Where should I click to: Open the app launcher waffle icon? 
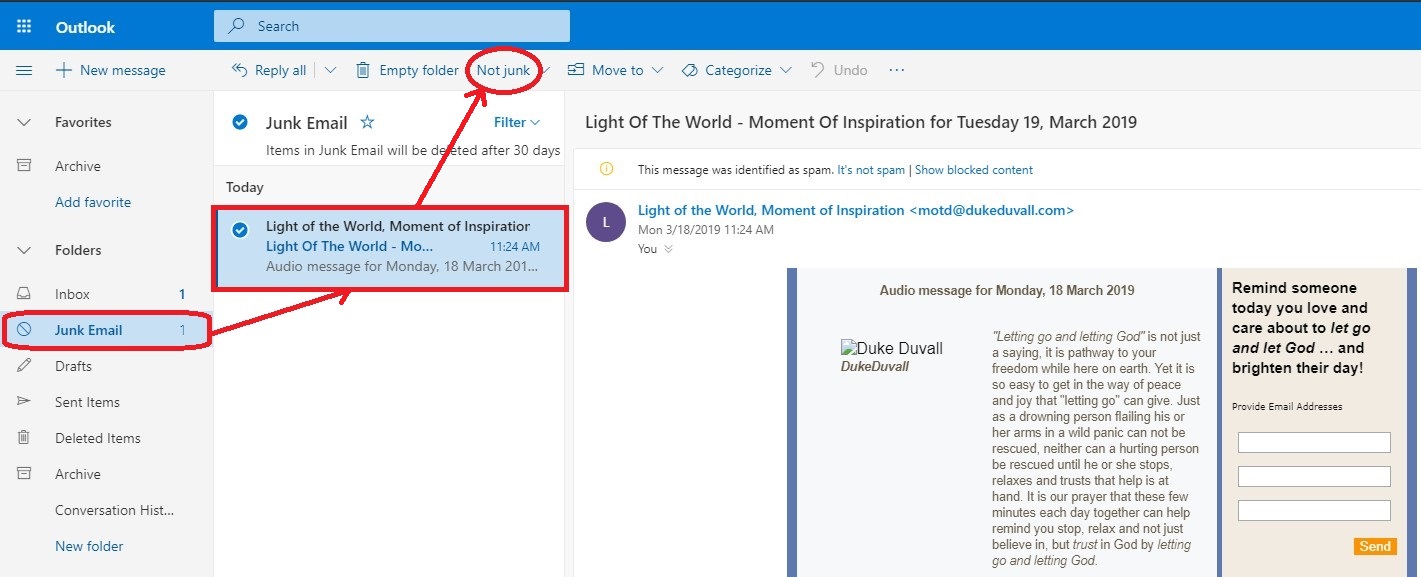pyautogui.click(x=24, y=27)
